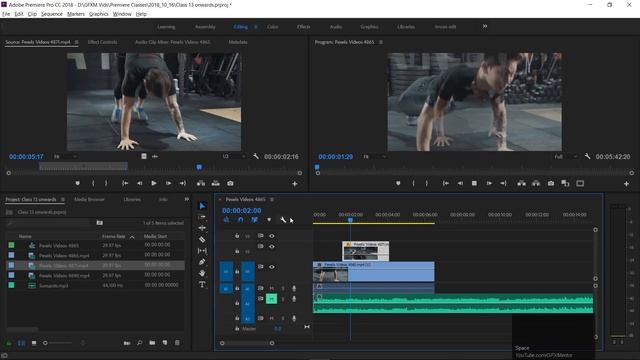Export frame from Program monitor
Viewport: 640px width, 360px height.
click(x=551, y=184)
